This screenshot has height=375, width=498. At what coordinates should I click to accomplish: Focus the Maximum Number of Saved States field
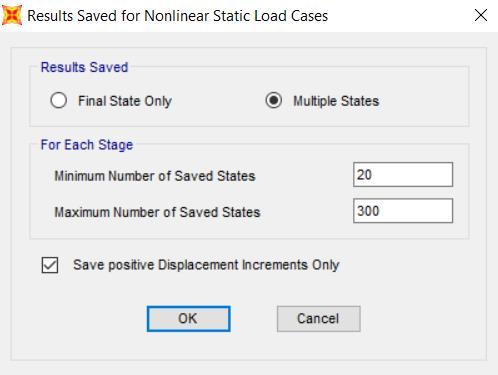point(403,211)
